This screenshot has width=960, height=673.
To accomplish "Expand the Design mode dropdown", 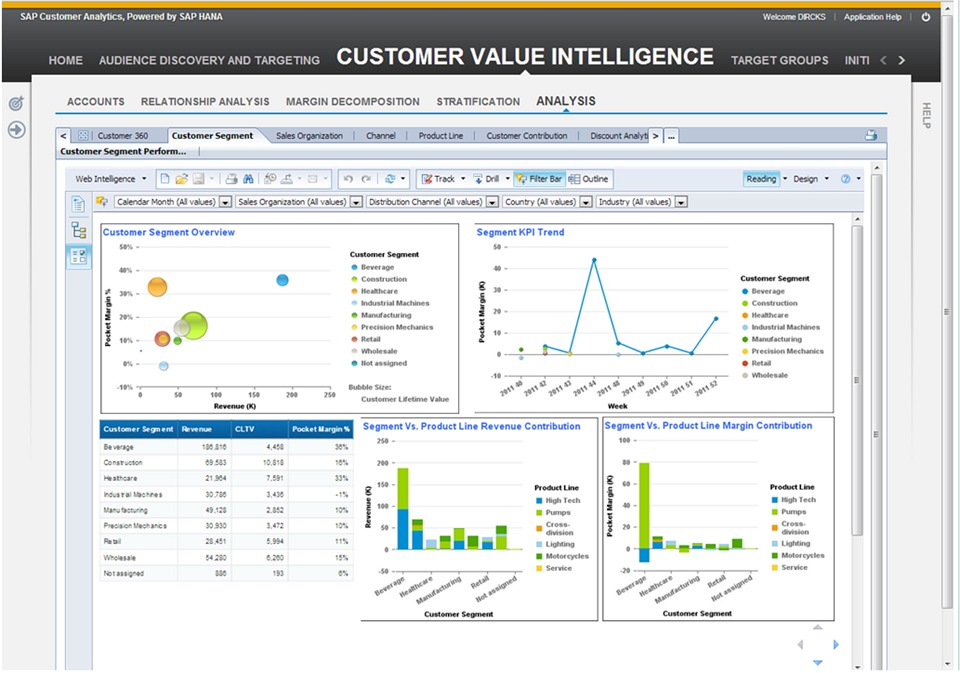I will pyautogui.click(x=827, y=179).
